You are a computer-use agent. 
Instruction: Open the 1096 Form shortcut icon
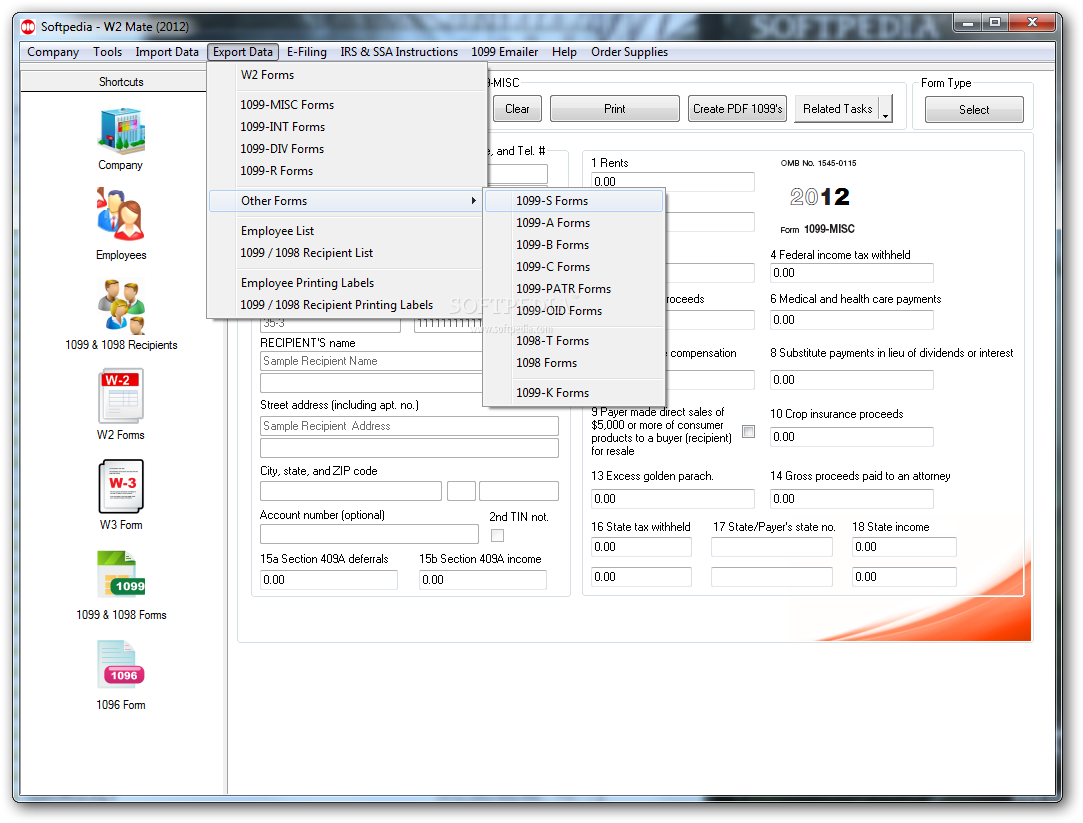(x=121, y=665)
